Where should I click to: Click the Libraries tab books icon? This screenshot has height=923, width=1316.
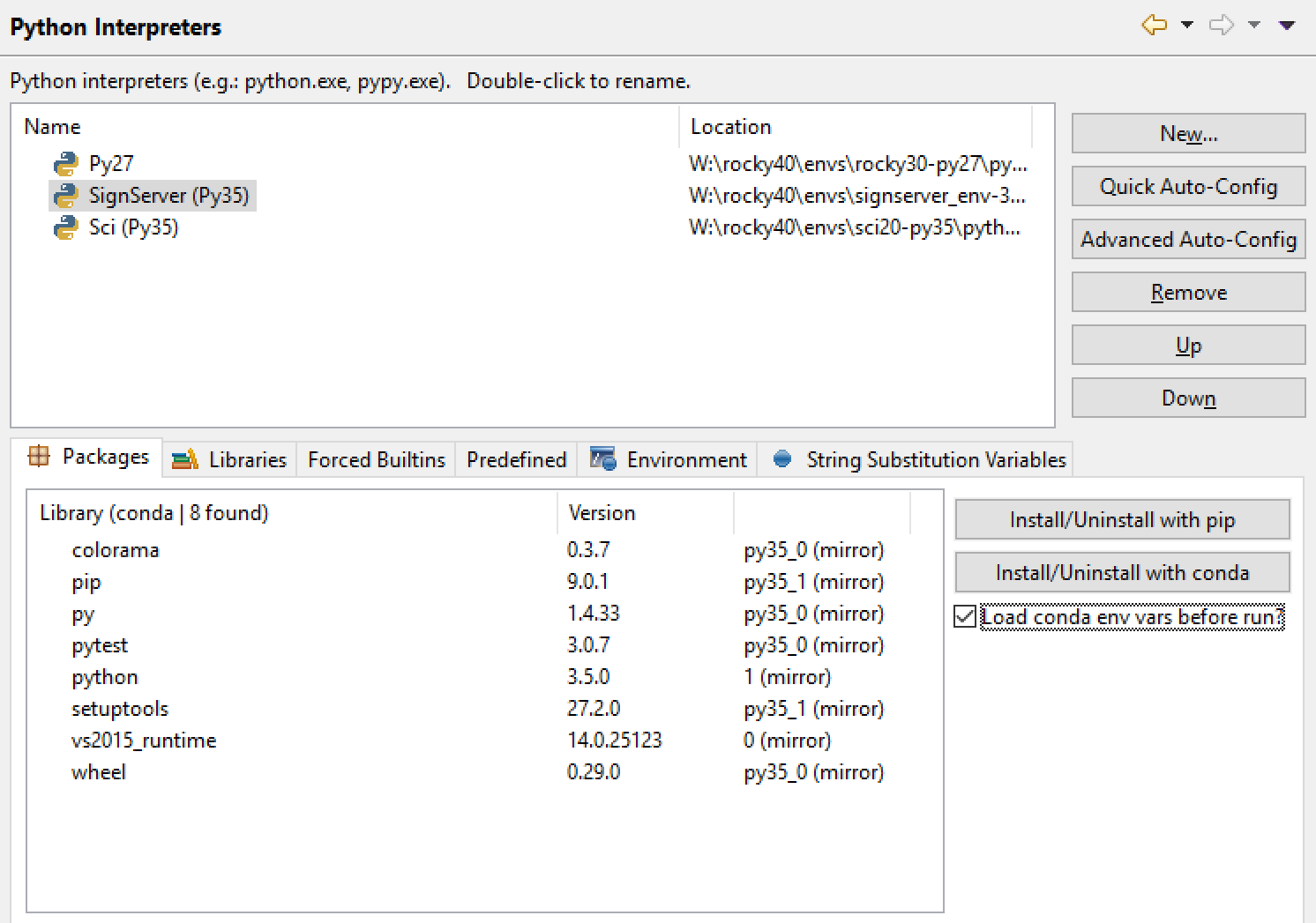click(185, 459)
